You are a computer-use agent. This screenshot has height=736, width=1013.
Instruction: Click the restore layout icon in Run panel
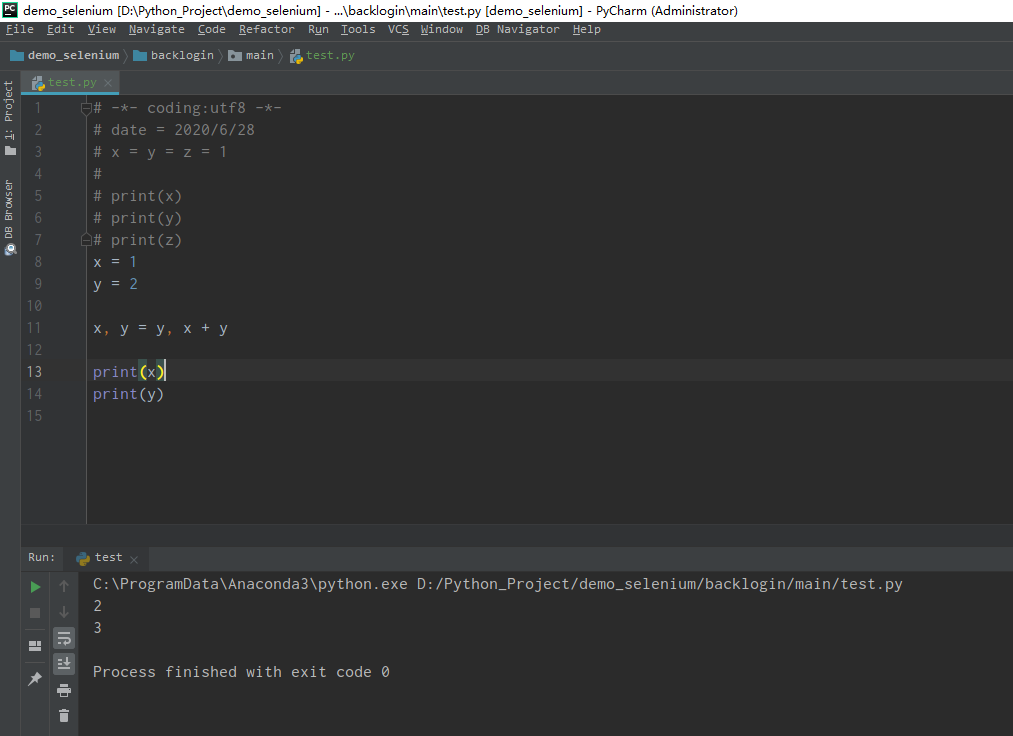point(36,646)
